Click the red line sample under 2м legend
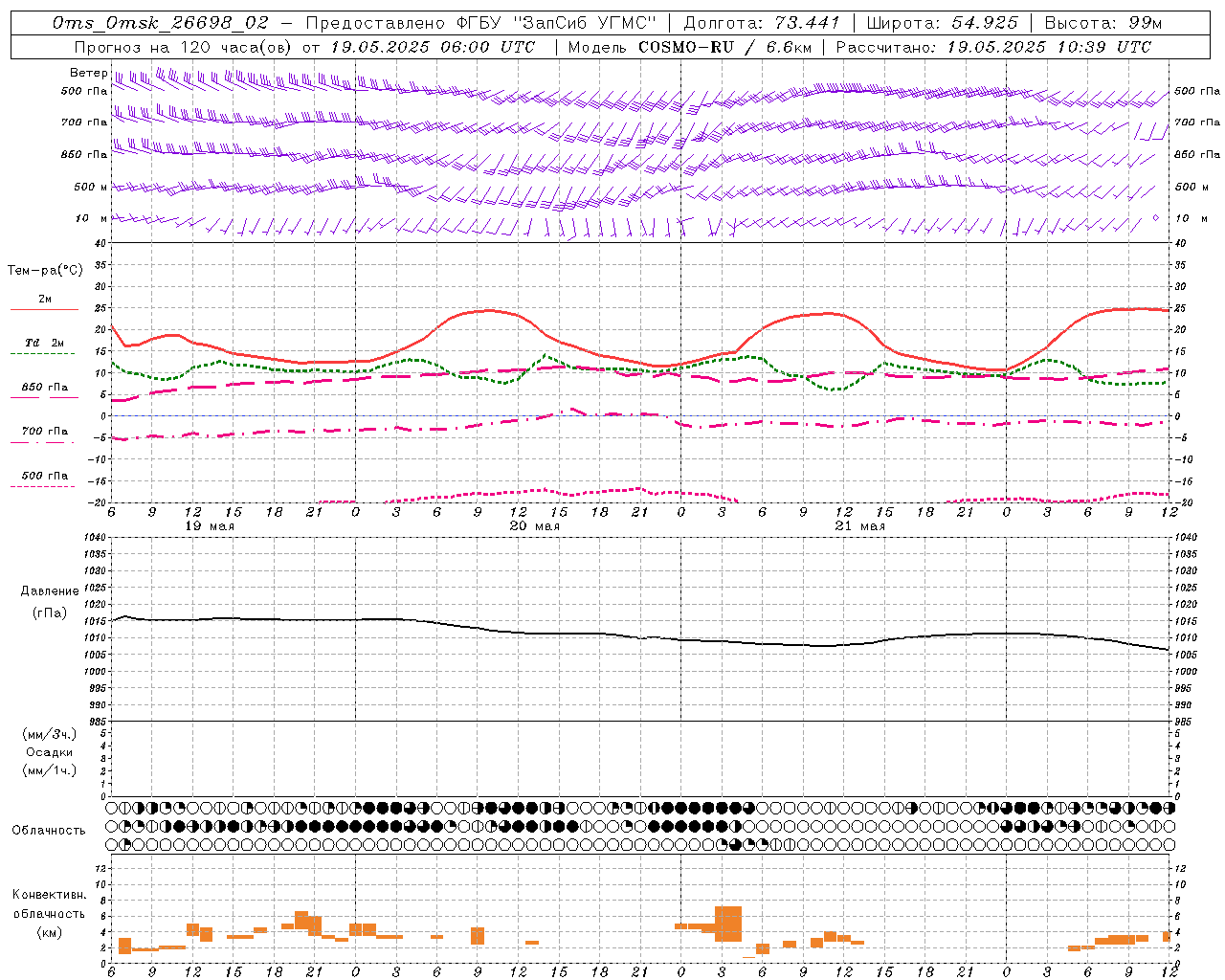The width and height of the screenshot is (1225, 980). click(x=44, y=309)
